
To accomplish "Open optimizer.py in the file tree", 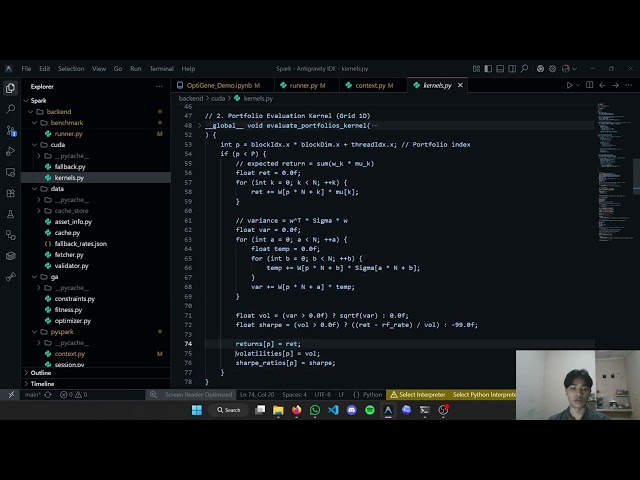I will click(x=73, y=321).
